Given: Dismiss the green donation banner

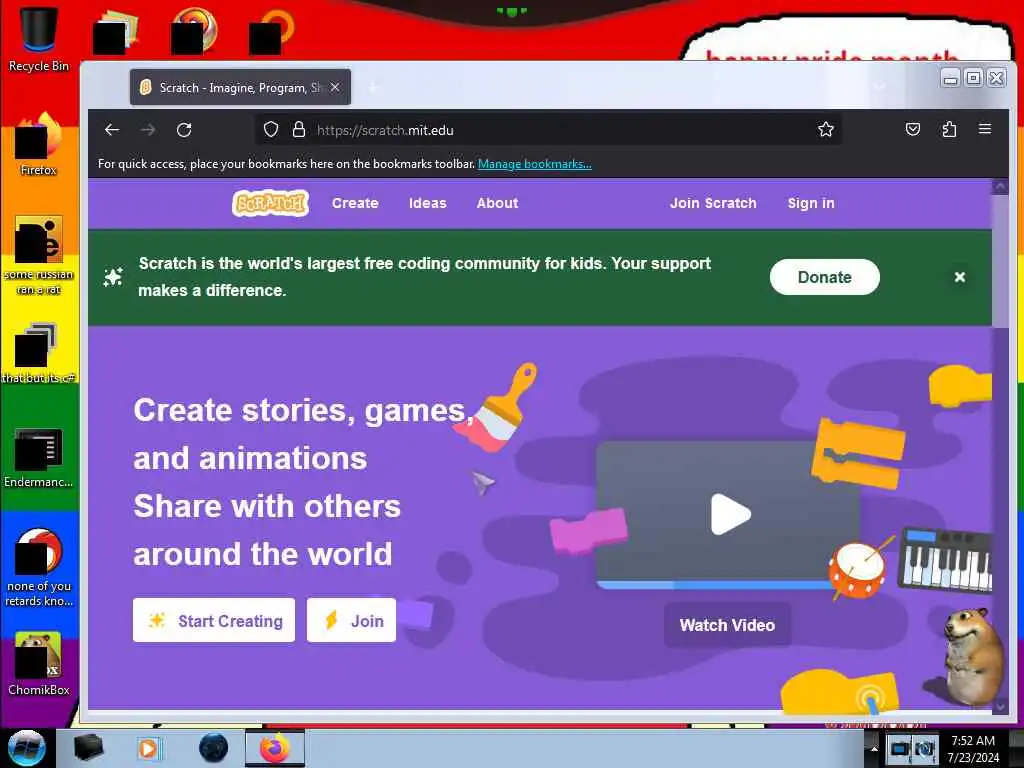Looking at the screenshot, I should (x=959, y=277).
